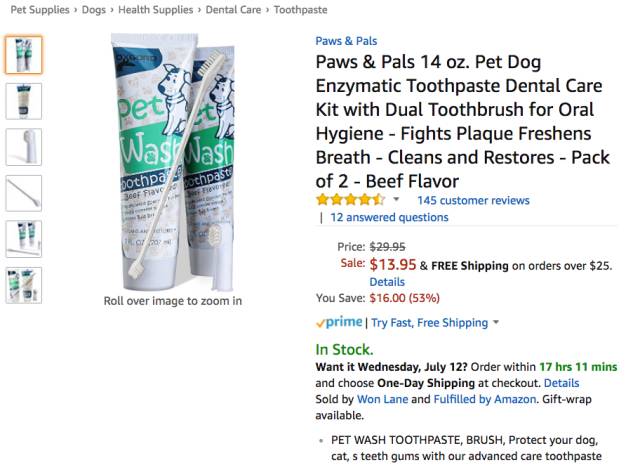Image resolution: width=640 pixels, height=465 pixels.
Task: Open the Toothpaste breadcrumb link
Action: pyautogui.click(x=300, y=9)
